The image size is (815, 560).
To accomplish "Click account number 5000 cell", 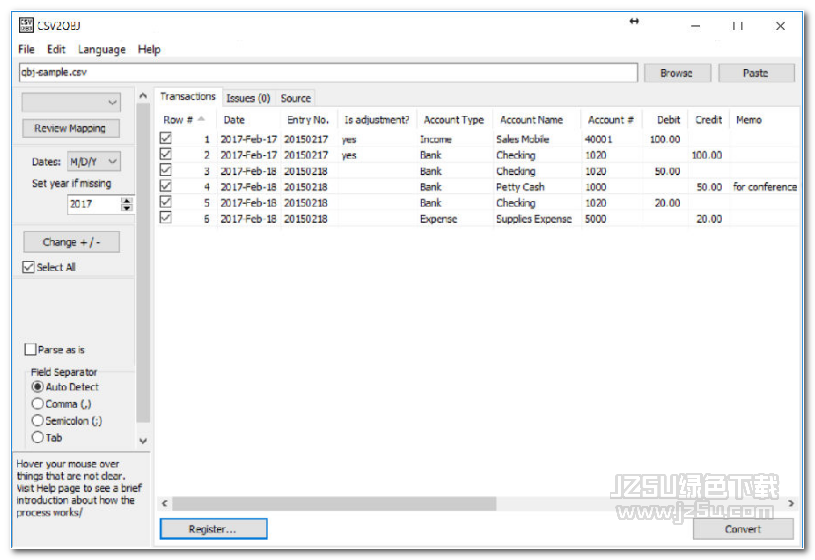I will click(595, 219).
